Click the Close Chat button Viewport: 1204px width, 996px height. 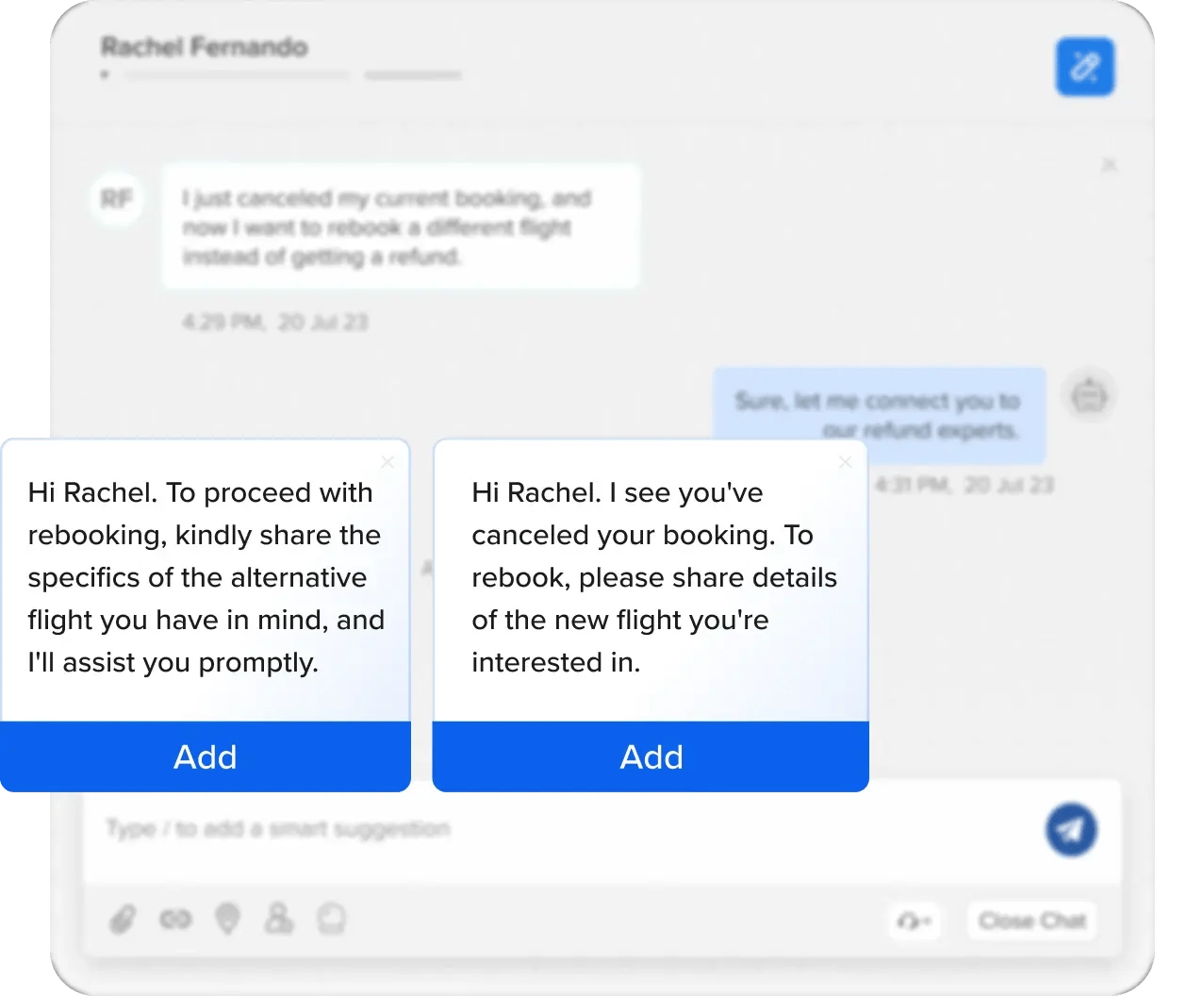click(x=1032, y=921)
